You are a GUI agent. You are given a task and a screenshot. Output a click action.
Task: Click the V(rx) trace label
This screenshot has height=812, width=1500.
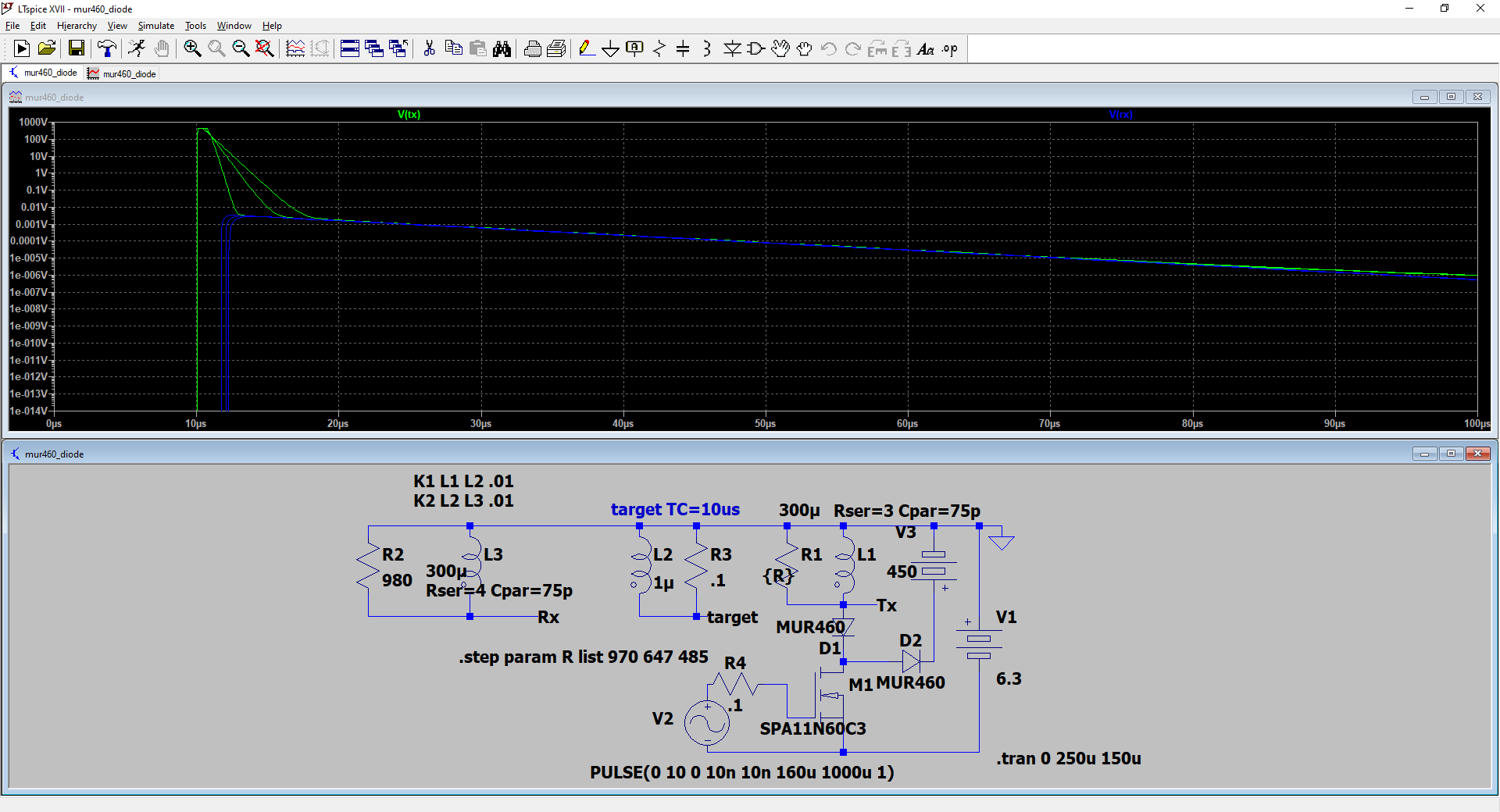1120,115
